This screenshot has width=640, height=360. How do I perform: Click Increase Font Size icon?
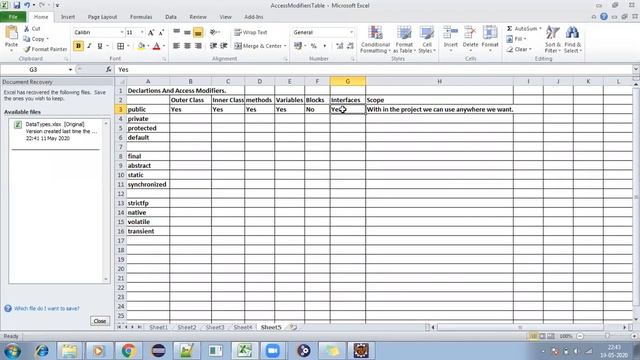(x=151, y=32)
